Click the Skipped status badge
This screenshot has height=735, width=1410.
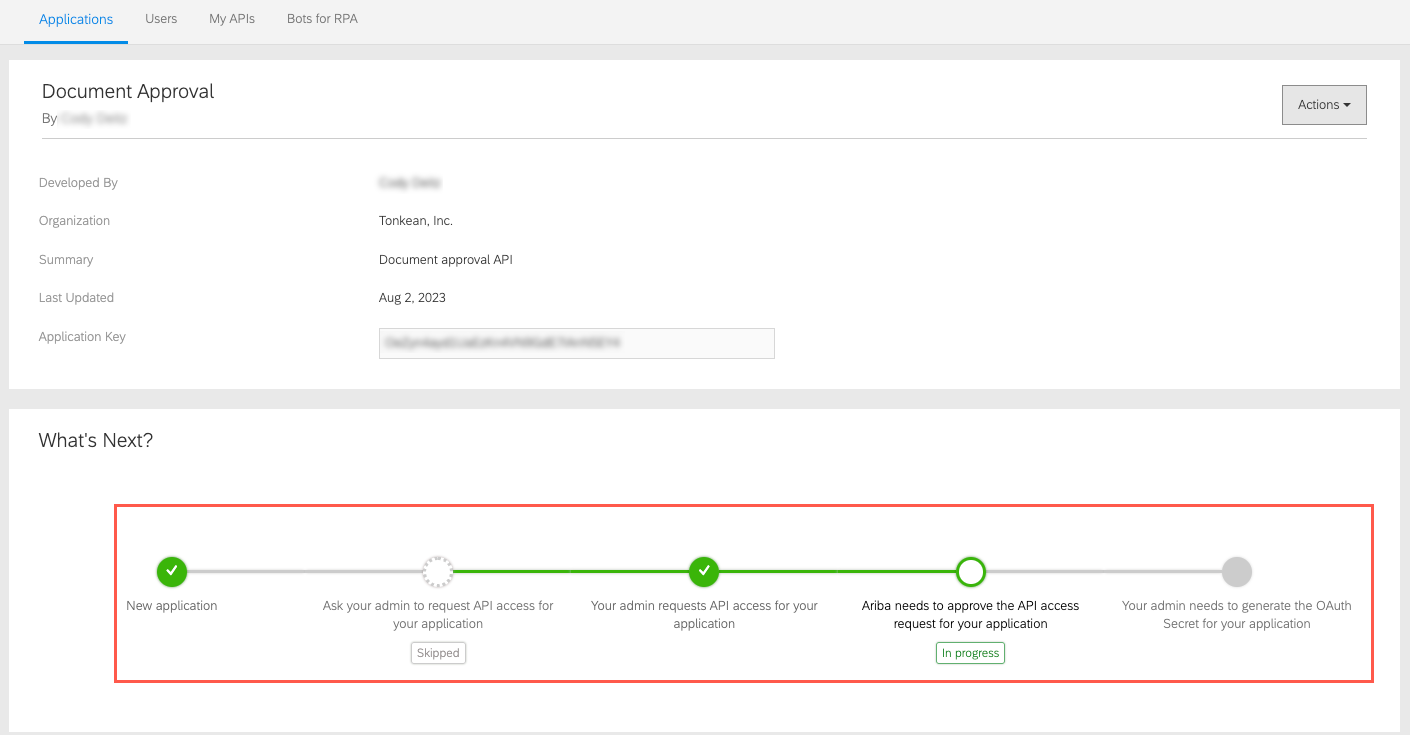[438, 653]
